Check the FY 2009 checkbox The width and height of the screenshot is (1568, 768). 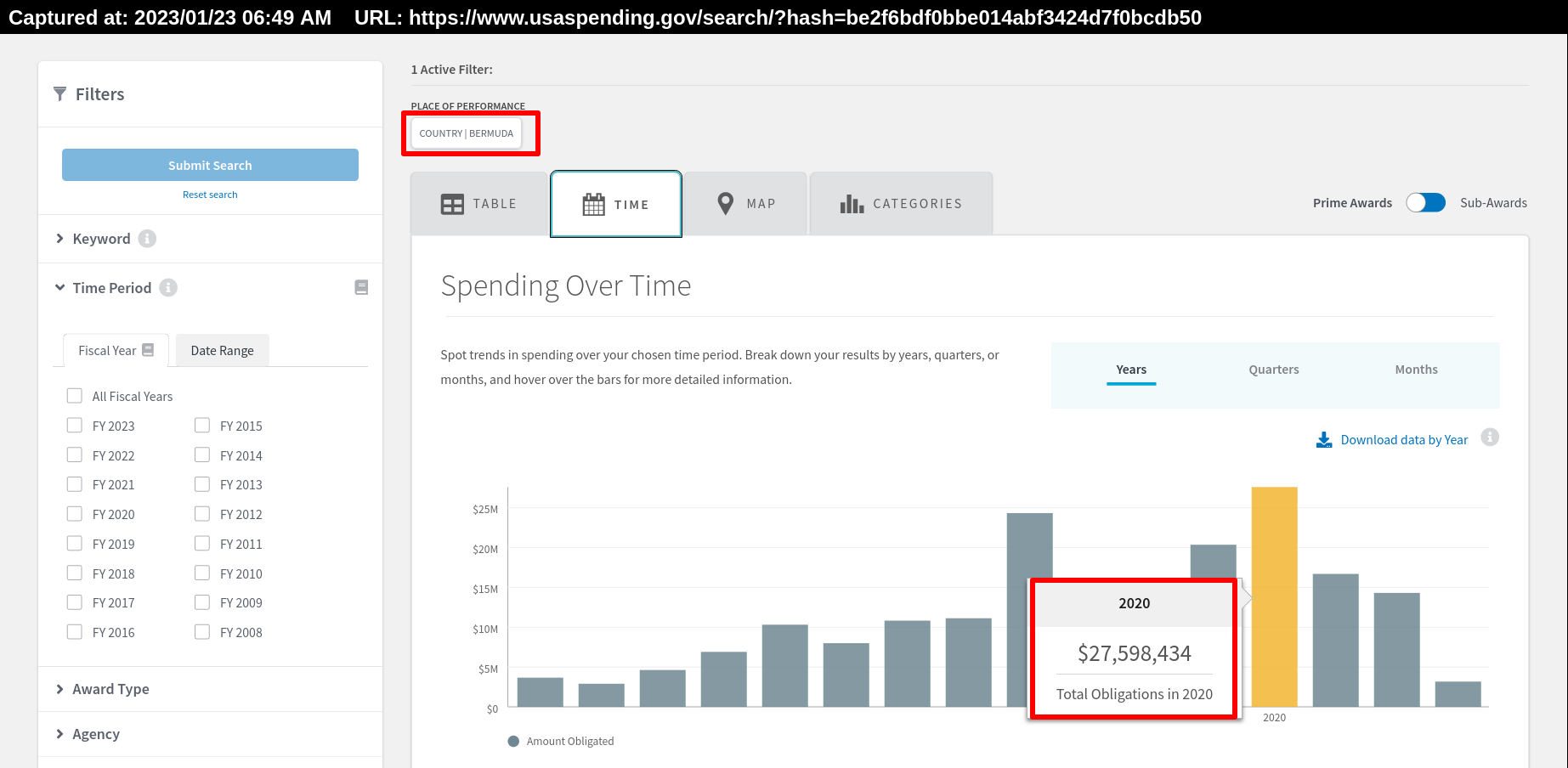[x=202, y=602]
